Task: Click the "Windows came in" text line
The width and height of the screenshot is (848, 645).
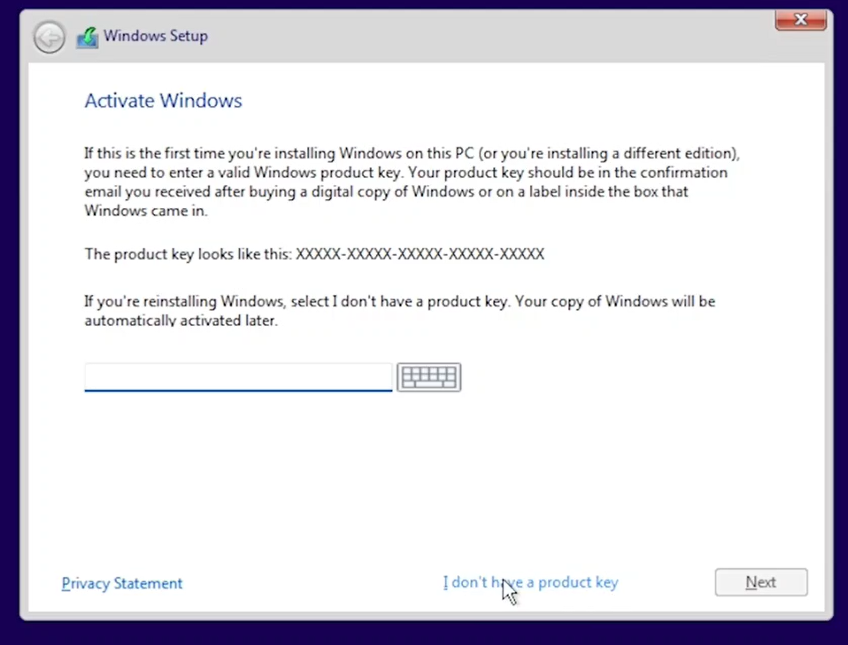Action: click(144, 211)
